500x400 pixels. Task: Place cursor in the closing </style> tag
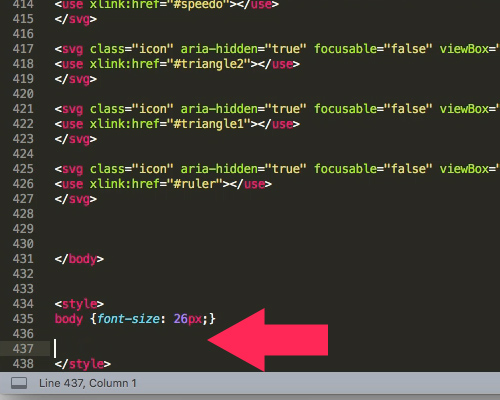coord(83,364)
